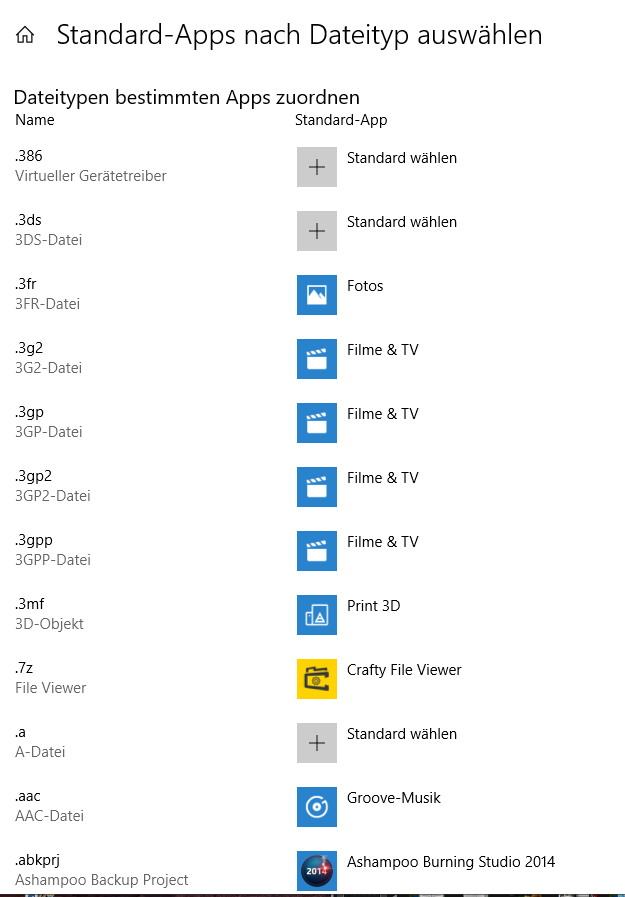Click plus icon for .3ds file type
This screenshot has width=625, height=897.
[317, 231]
